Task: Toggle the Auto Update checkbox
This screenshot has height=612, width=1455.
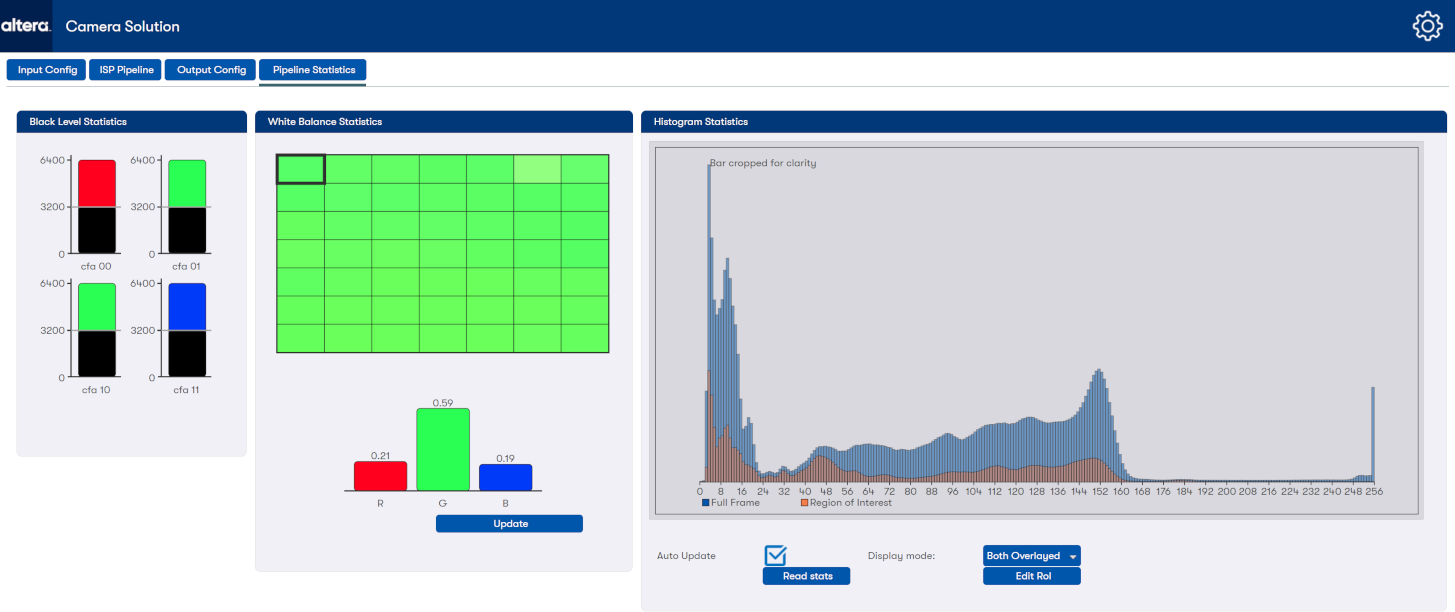Action: [x=775, y=556]
